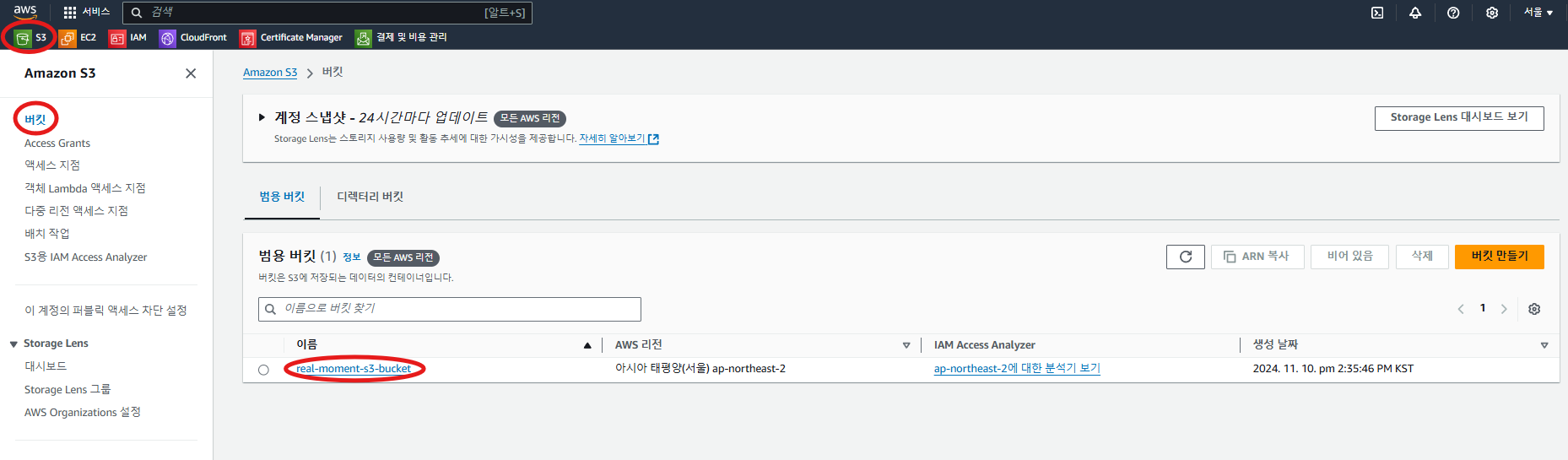Click Storage Lens 대시보드 보기 button
1568x460 pixels.
tap(1459, 118)
